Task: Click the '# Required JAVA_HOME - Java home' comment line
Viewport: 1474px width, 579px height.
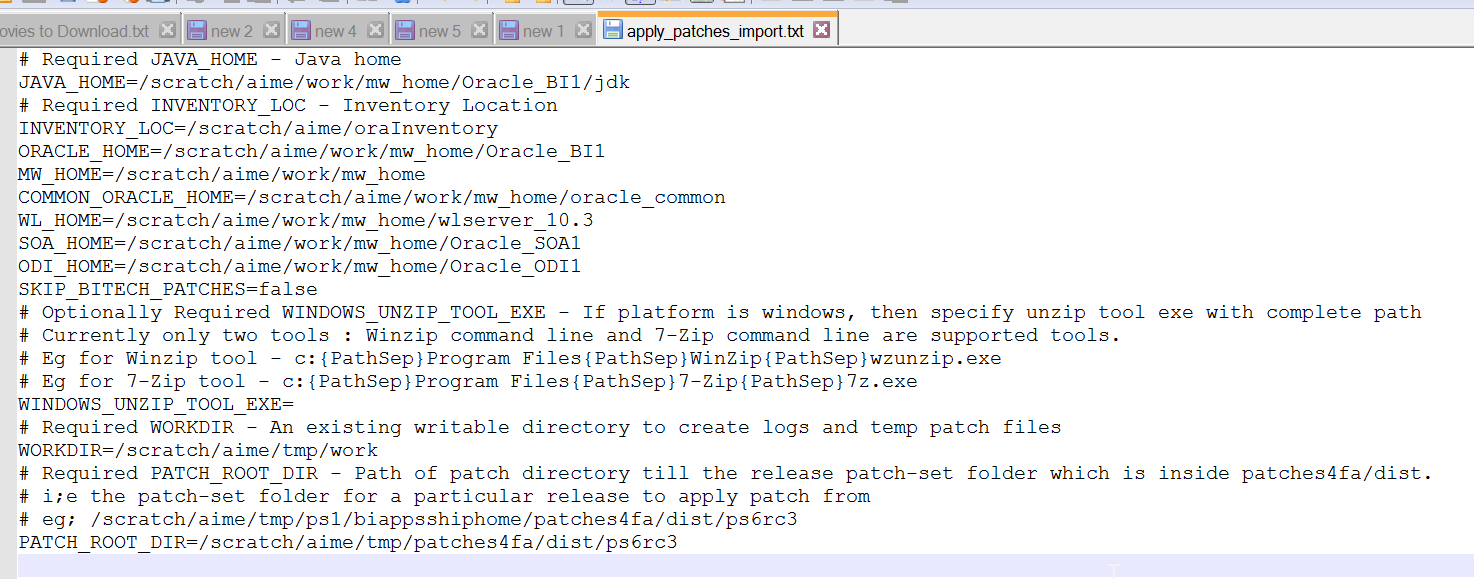Action: coord(210,59)
